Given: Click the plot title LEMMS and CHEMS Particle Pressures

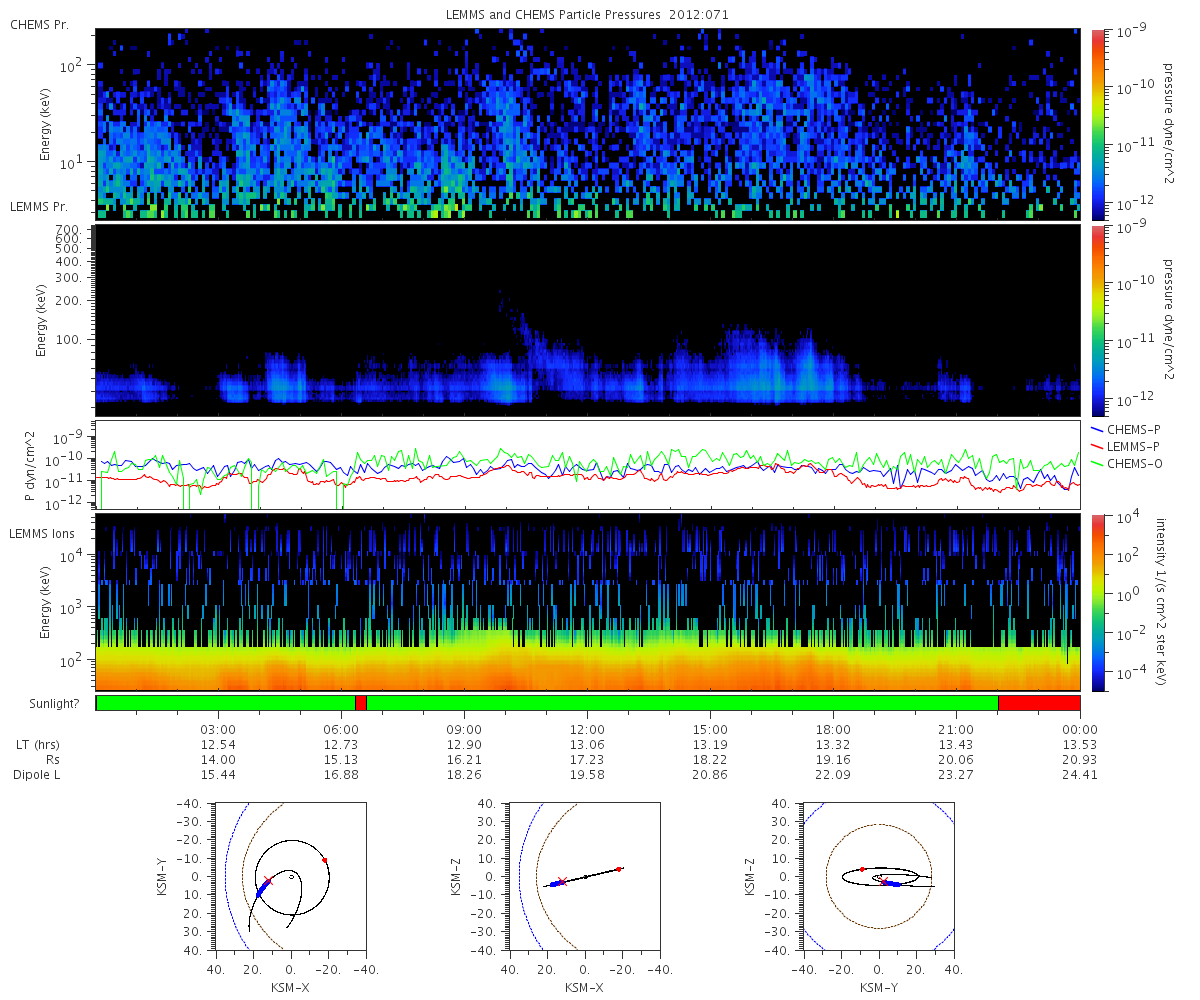Looking at the screenshot, I should click(587, 16).
